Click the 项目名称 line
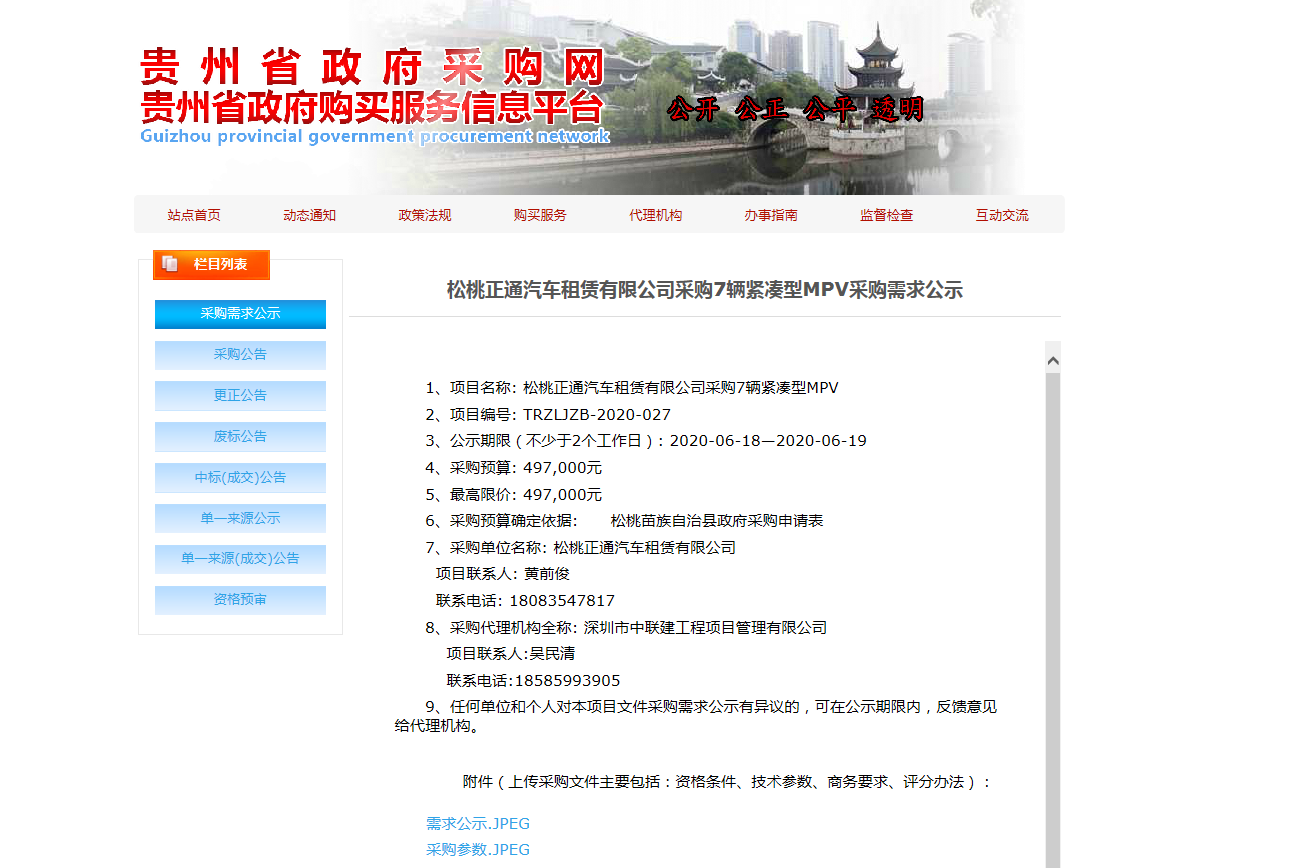1299x868 pixels. tap(632, 388)
